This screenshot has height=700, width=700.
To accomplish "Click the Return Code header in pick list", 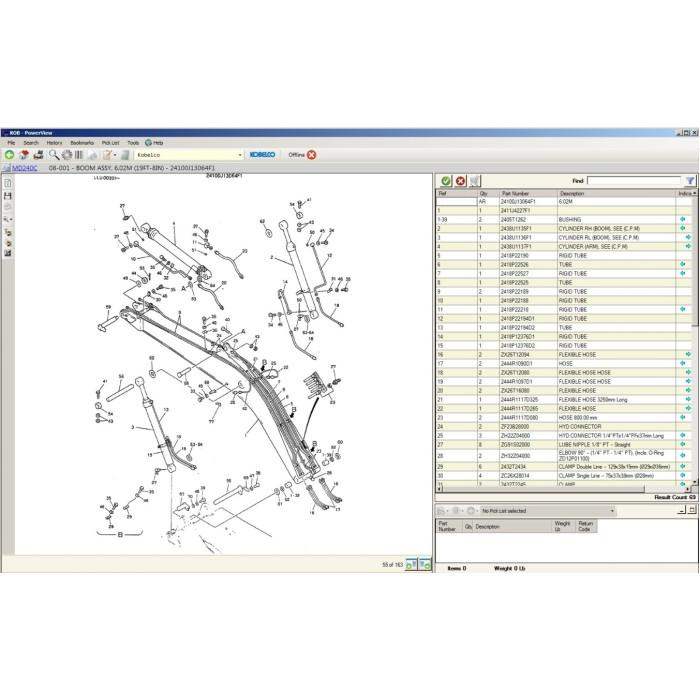I will click(585, 526).
